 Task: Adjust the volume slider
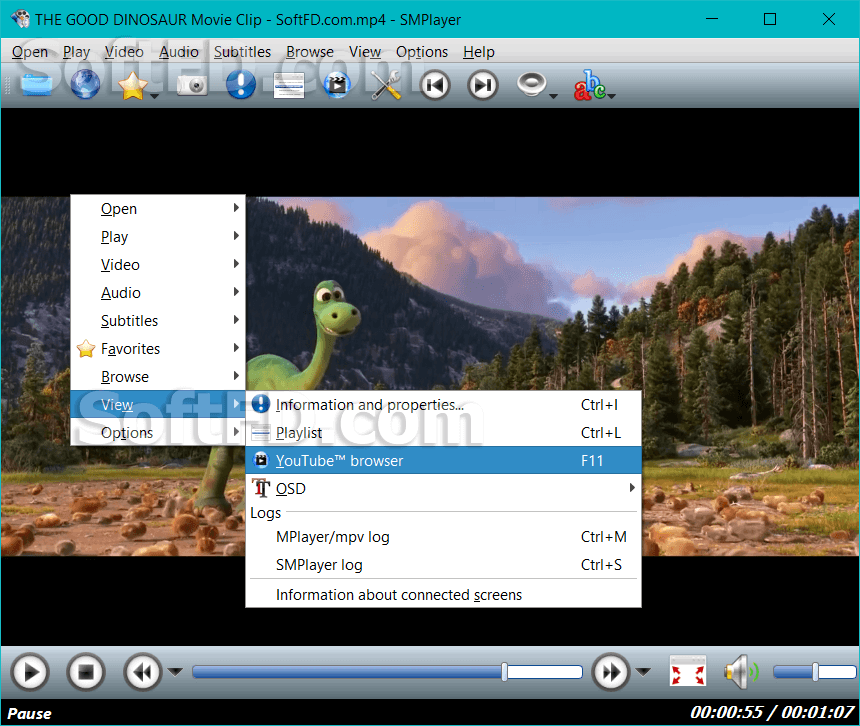pos(814,672)
